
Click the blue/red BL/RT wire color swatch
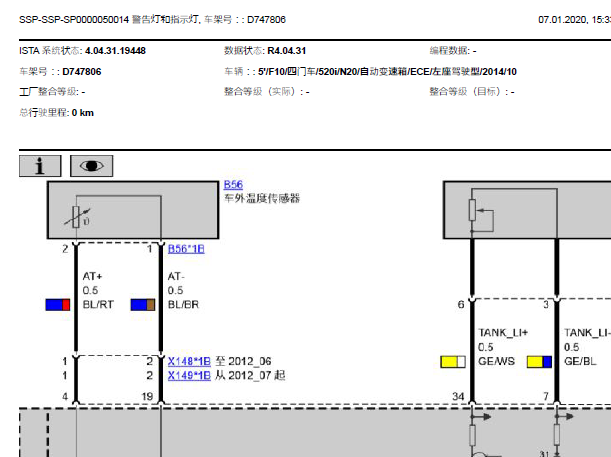[x=58, y=305]
